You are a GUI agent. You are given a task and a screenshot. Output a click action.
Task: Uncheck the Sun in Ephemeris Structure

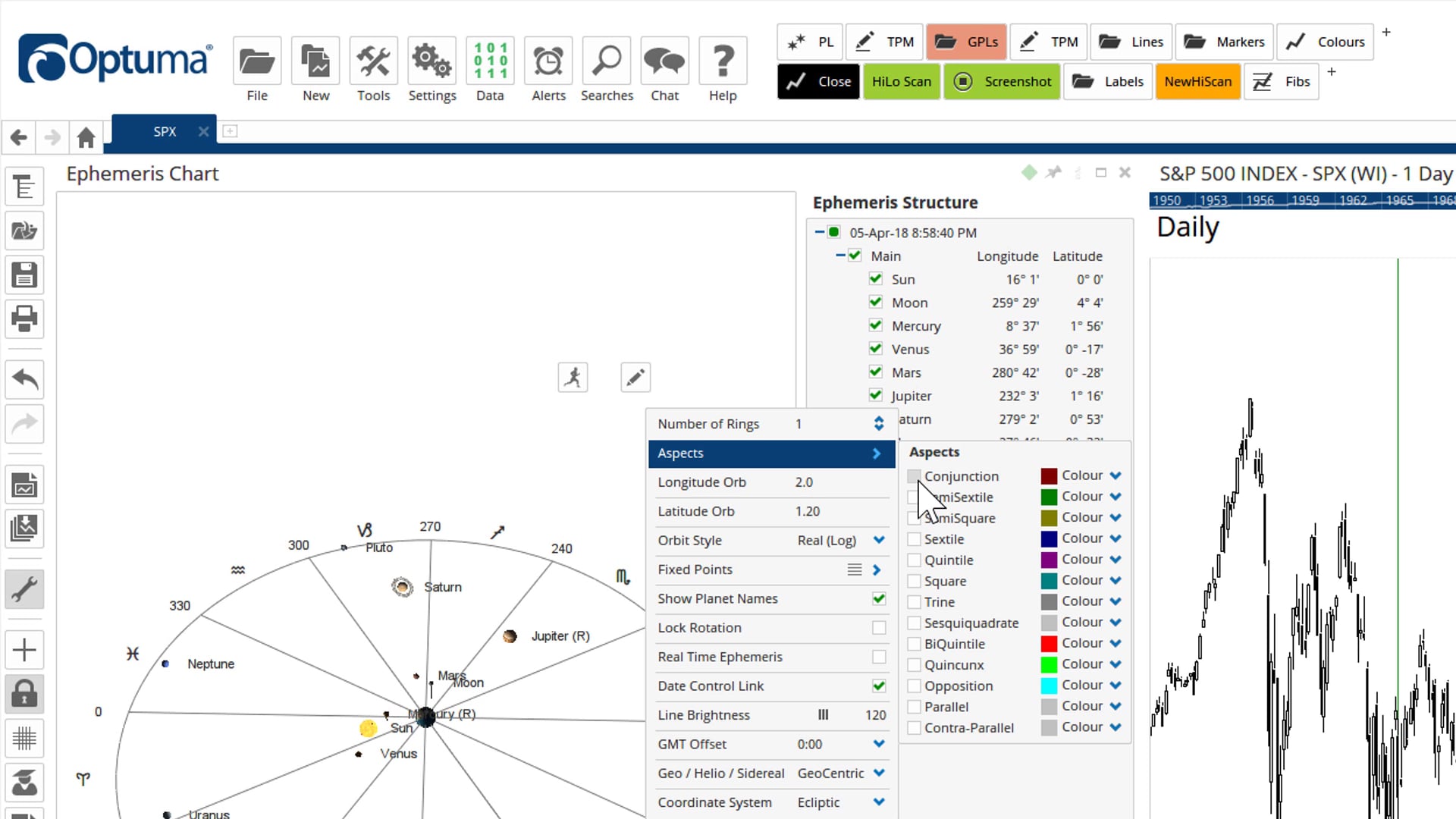pyautogui.click(x=876, y=279)
